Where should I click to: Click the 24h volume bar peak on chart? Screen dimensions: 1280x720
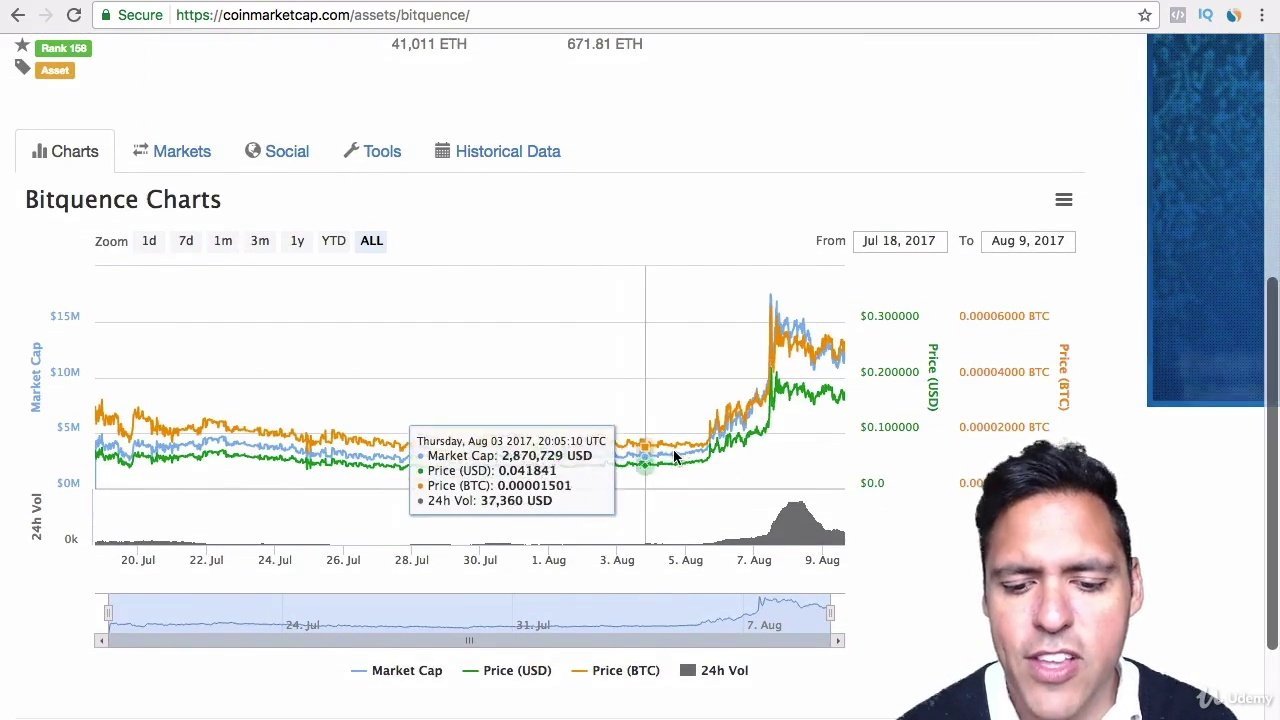[x=796, y=504]
